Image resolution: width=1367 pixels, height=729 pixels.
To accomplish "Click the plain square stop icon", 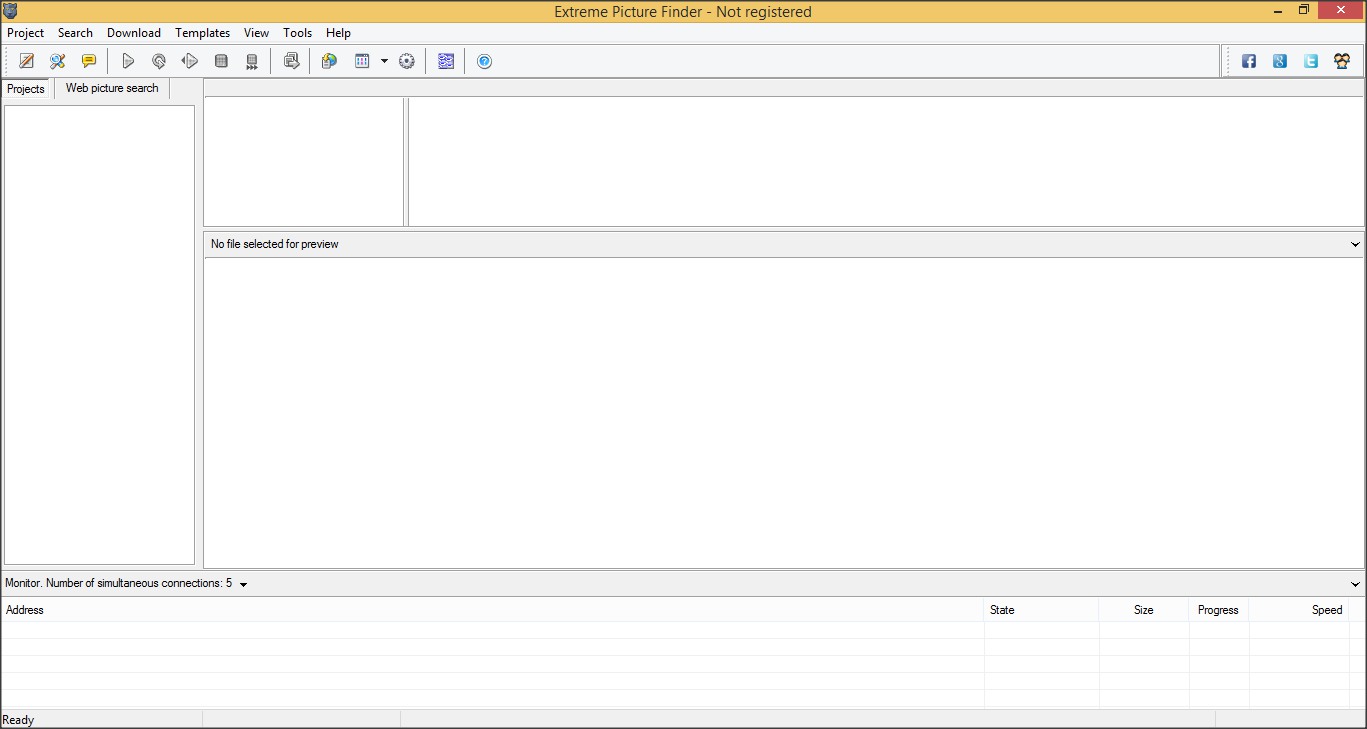I will click(221, 61).
